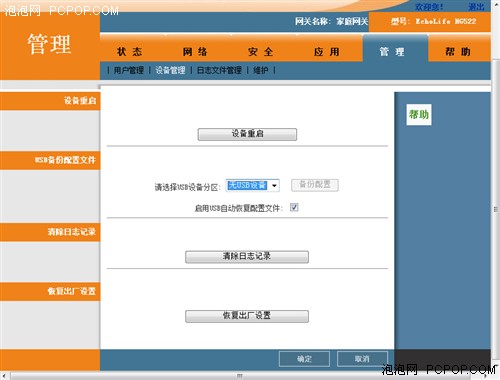Click the 设备重启 button

click(247, 134)
